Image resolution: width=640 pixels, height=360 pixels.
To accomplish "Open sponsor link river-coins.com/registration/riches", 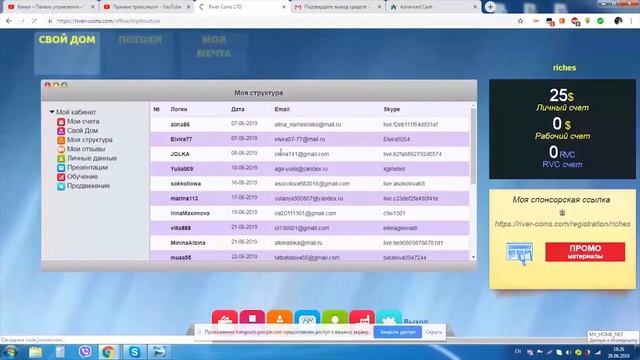I will point(562,224).
